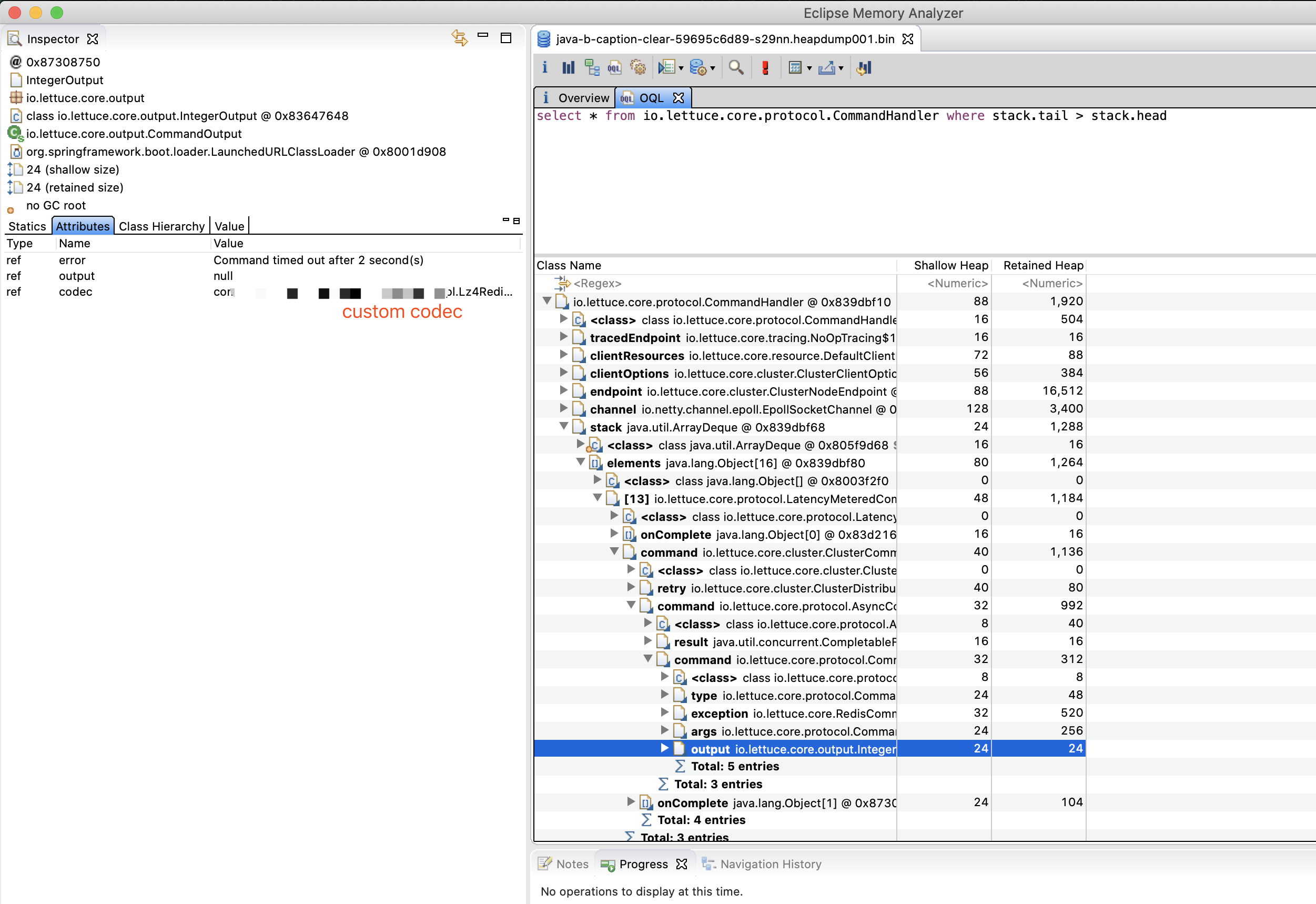Link Inspector with snapshot using arrows icon
The image size is (1316, 904).
click(460, 38)
